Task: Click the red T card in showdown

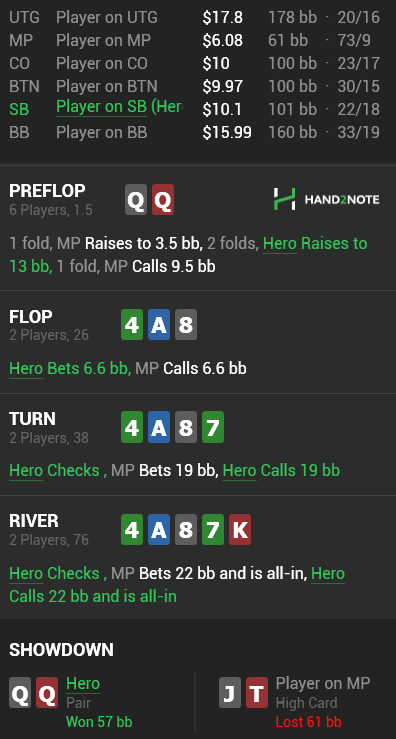Action: pos(257,692)
